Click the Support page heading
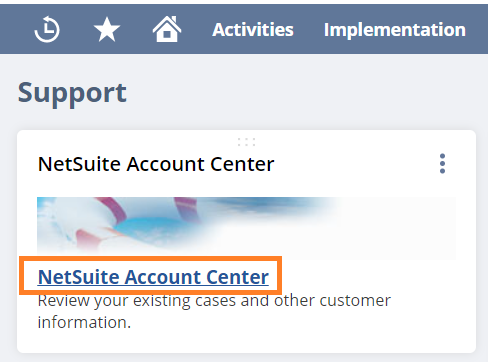The width and height of the screenshot is (488, 362). point(72,93)
